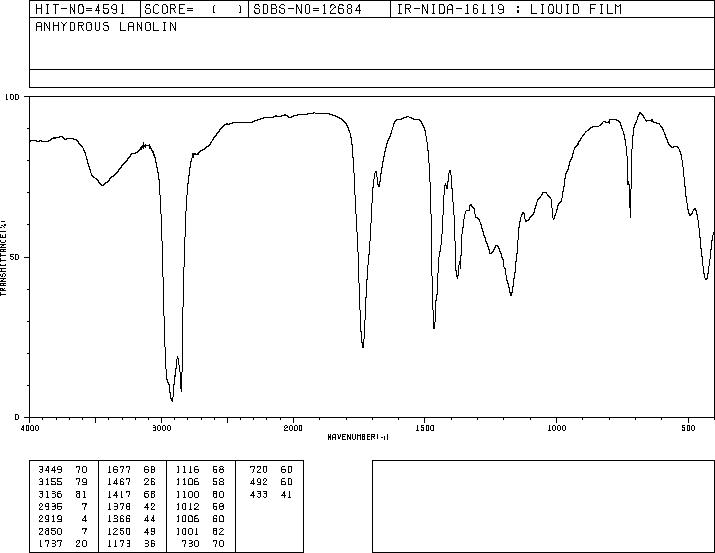Click the 1500 tick label on x-axis
The width and height of the screenshot is (715, 553).
tap(425, 428)
